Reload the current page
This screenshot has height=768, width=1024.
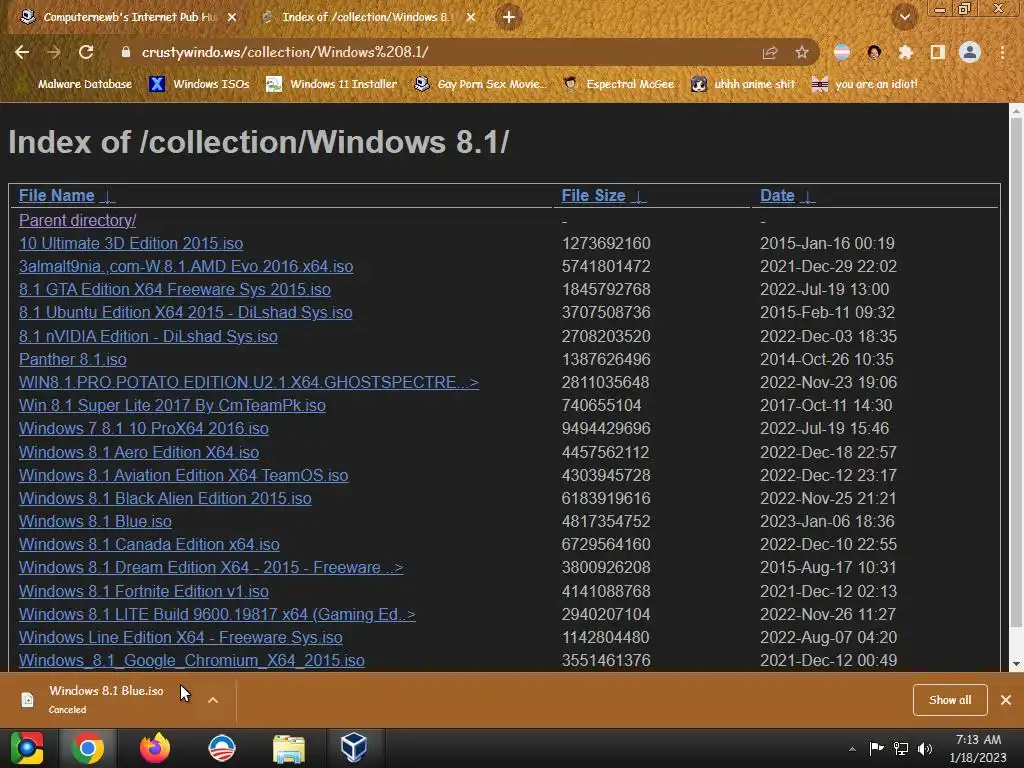(x=86, y=52)
